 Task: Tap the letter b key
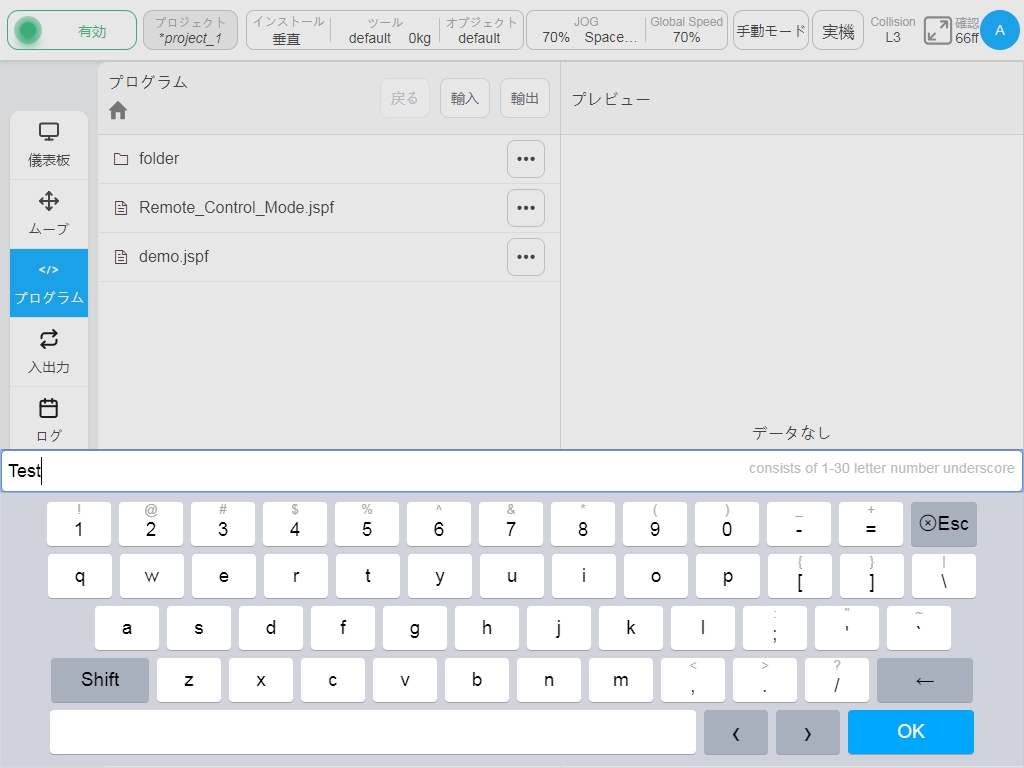point(477,680)
